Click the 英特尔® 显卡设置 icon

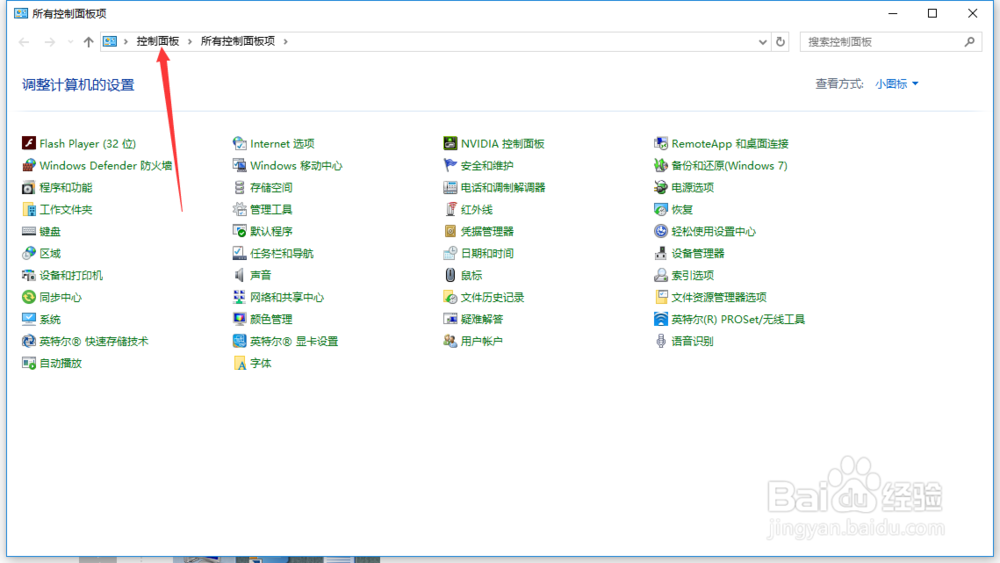[239, 342]
